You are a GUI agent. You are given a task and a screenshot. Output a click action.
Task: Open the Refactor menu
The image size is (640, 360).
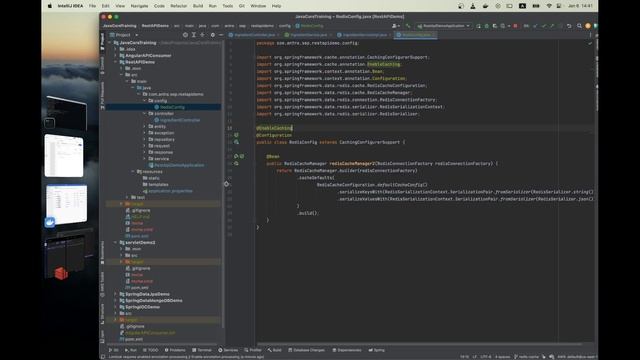tap(178, 6)
